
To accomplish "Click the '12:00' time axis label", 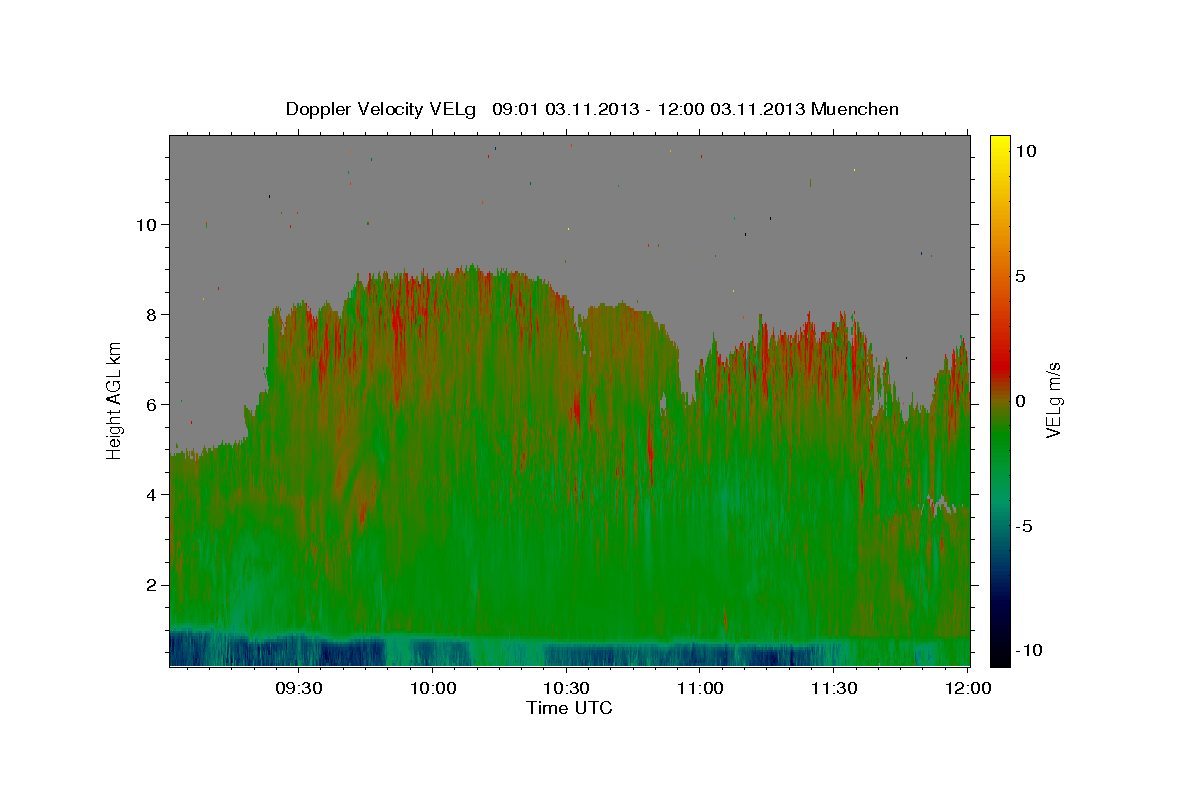I will coord(969,689).
